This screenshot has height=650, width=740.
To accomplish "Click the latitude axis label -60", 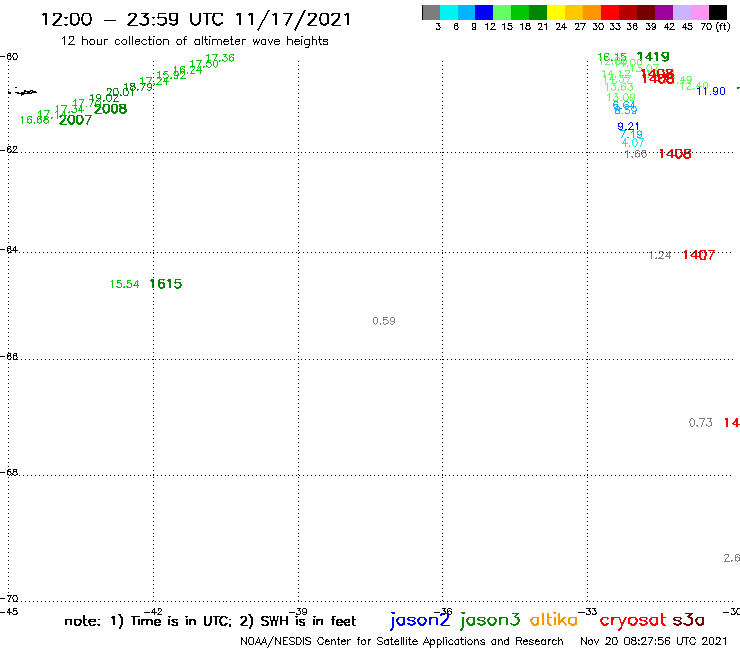I will 9,57.
